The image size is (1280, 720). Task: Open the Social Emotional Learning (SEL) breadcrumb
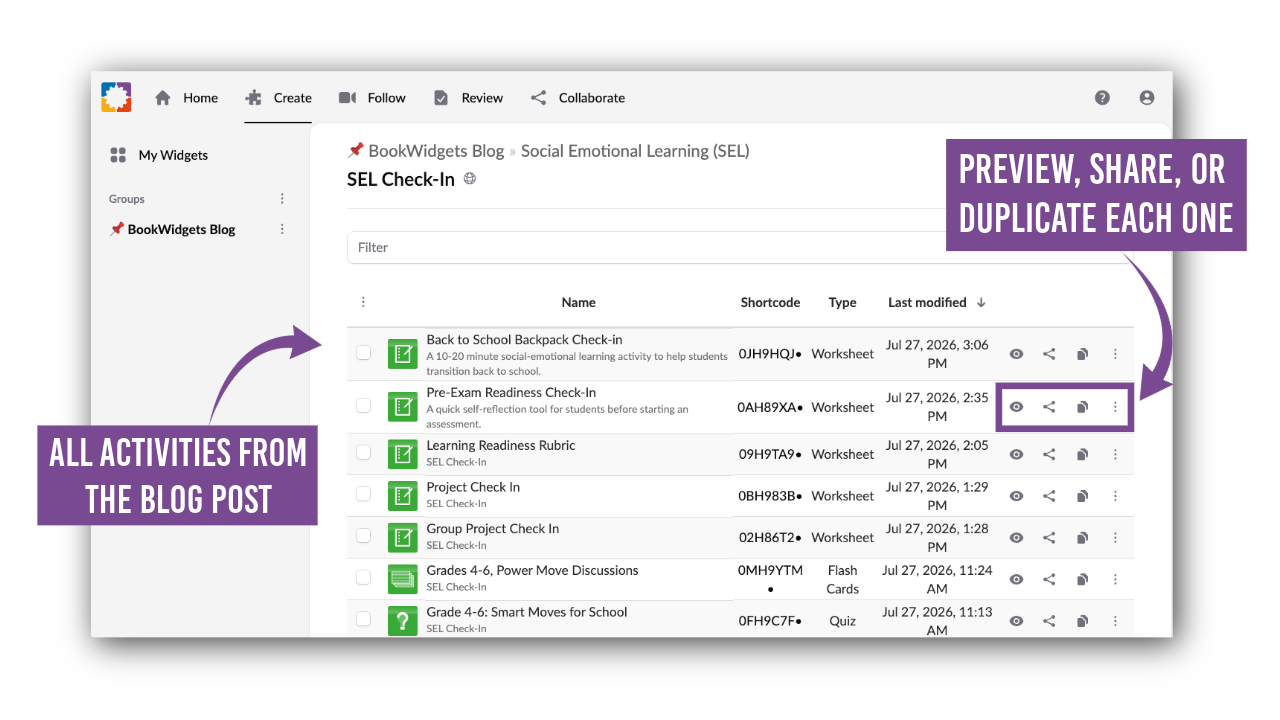click(635, 151)
